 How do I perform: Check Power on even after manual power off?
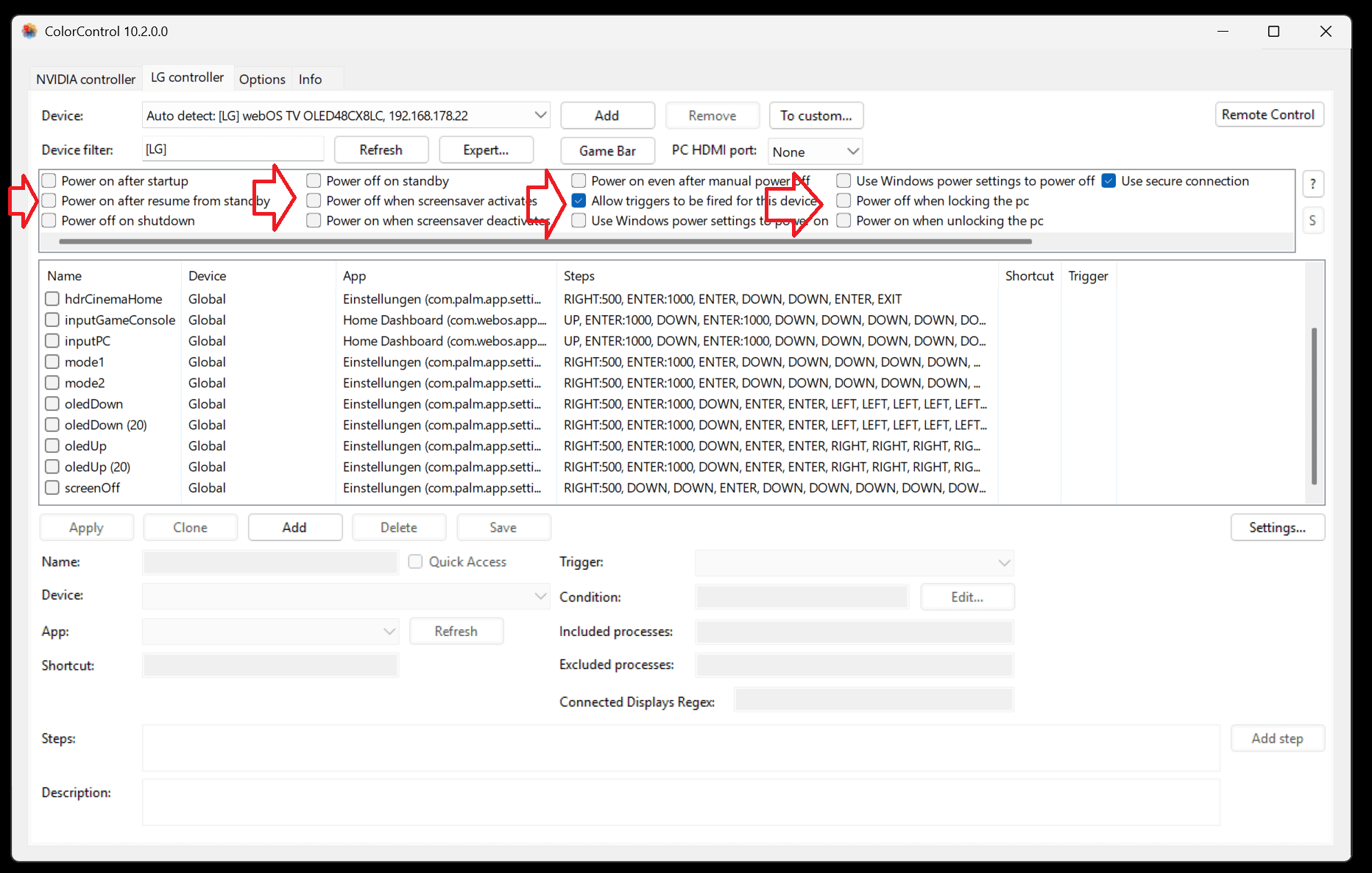click(579, 180)
